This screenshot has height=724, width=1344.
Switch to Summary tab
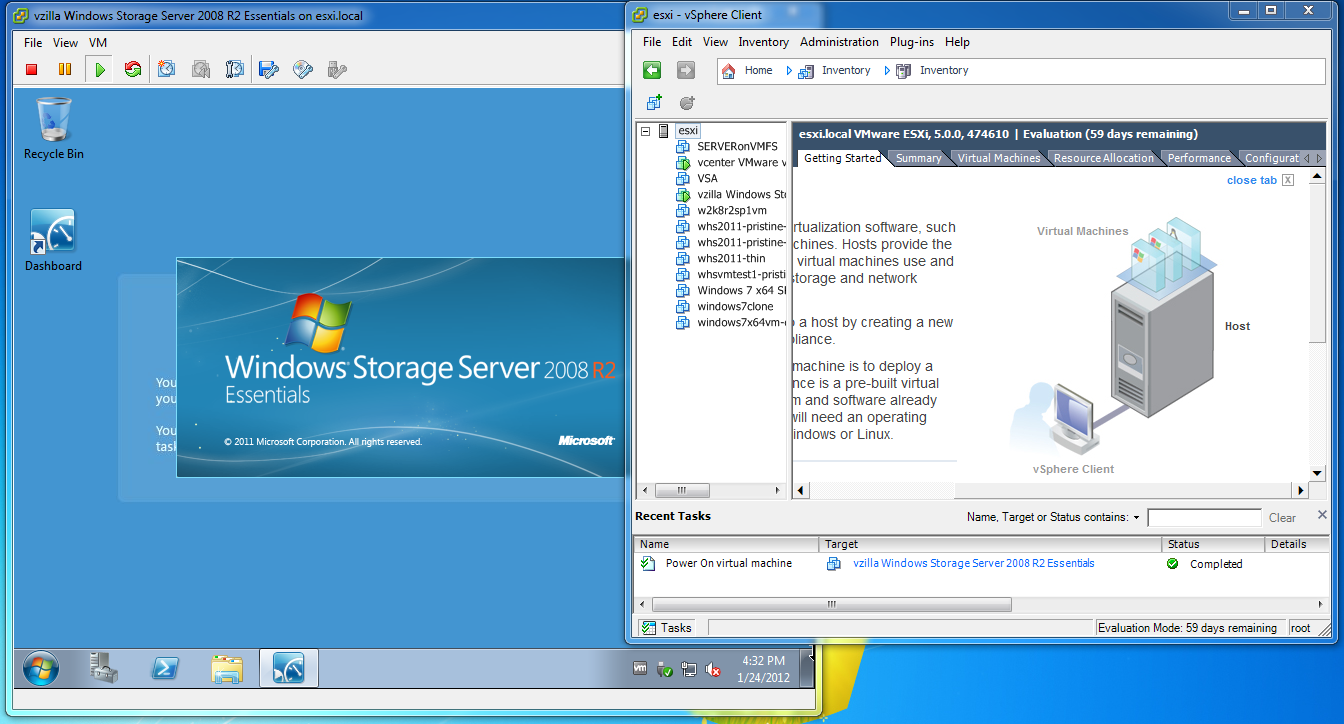(918, 158)
